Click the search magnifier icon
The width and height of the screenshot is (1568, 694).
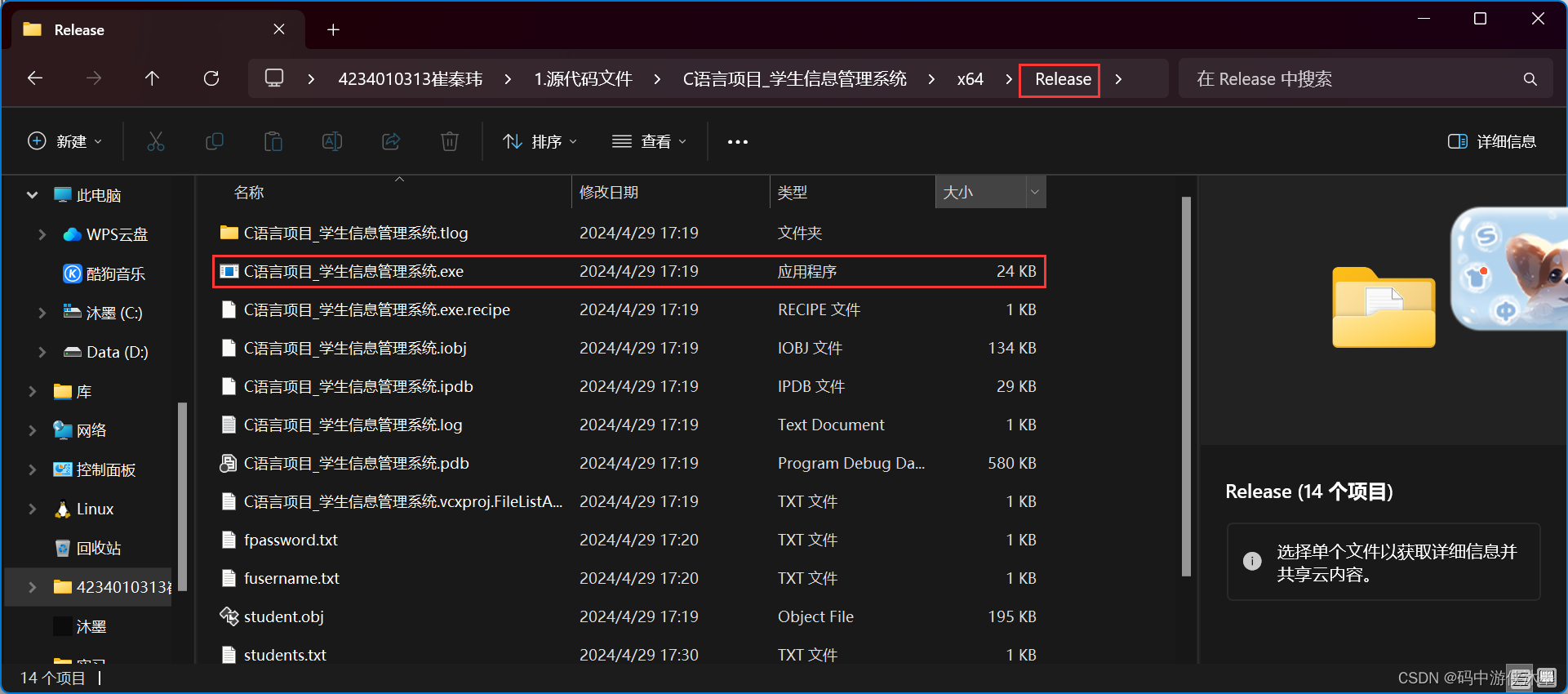click(1530, 79)
